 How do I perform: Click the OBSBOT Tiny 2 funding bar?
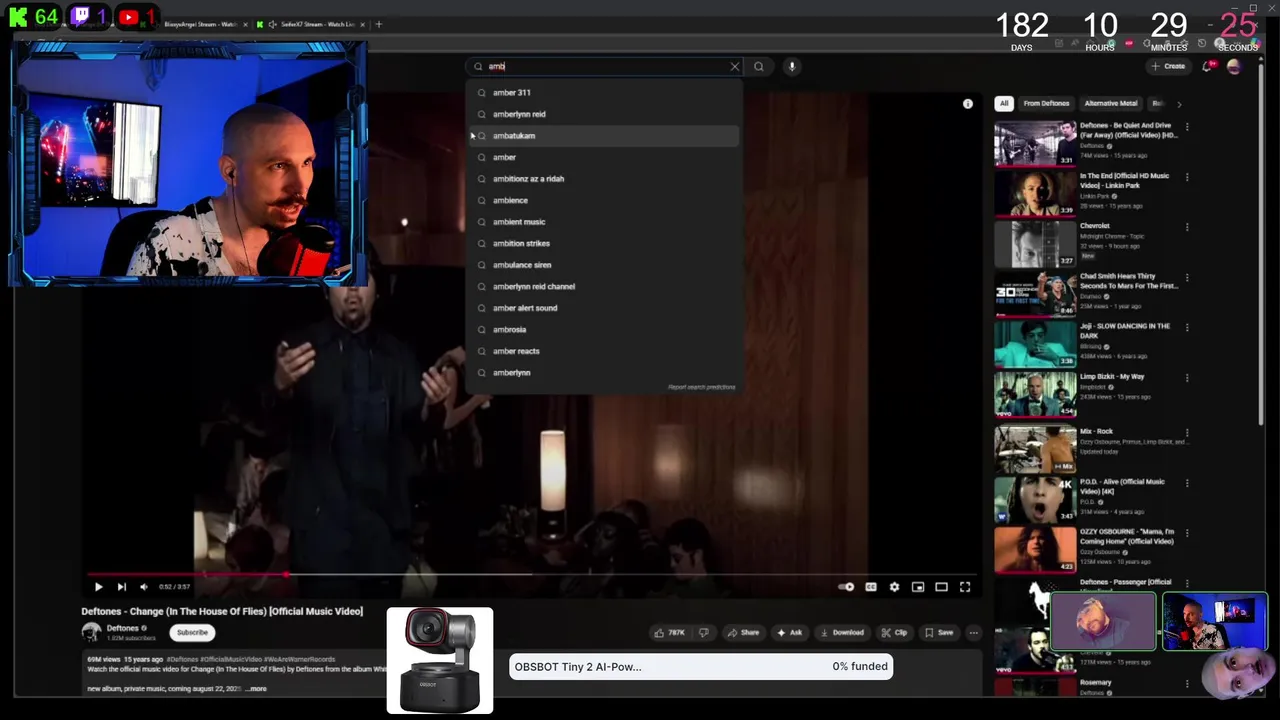(x=700, y=667)
